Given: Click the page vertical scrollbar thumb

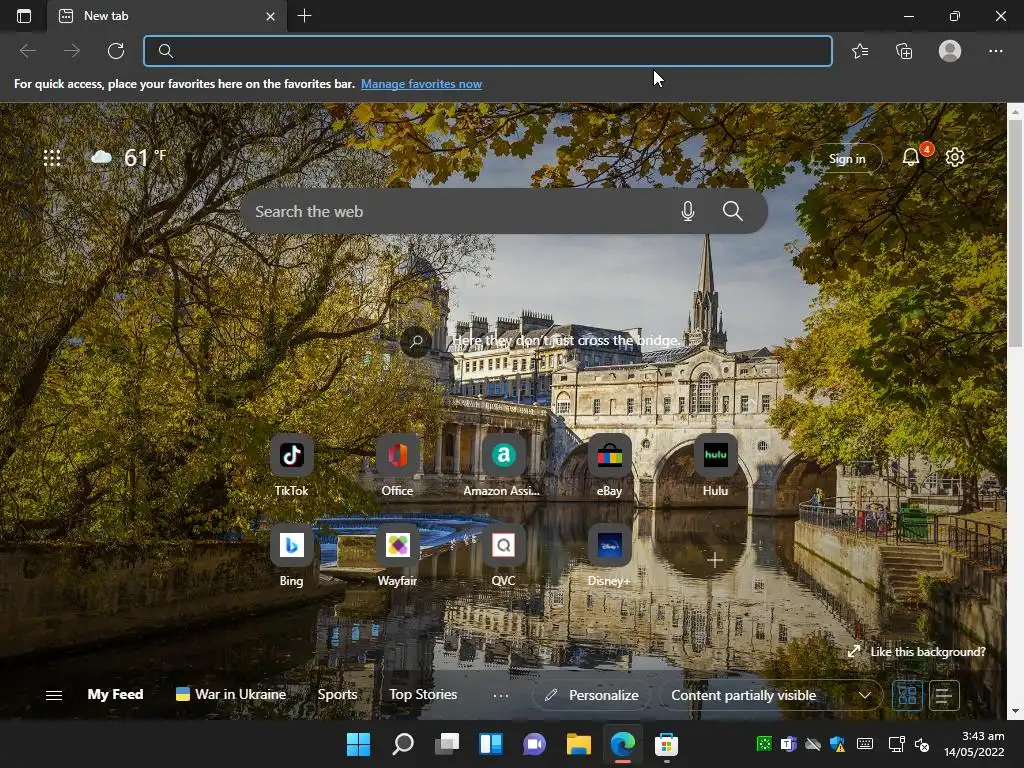Looking at the screenshot, I should click(x=1016, y=235).
